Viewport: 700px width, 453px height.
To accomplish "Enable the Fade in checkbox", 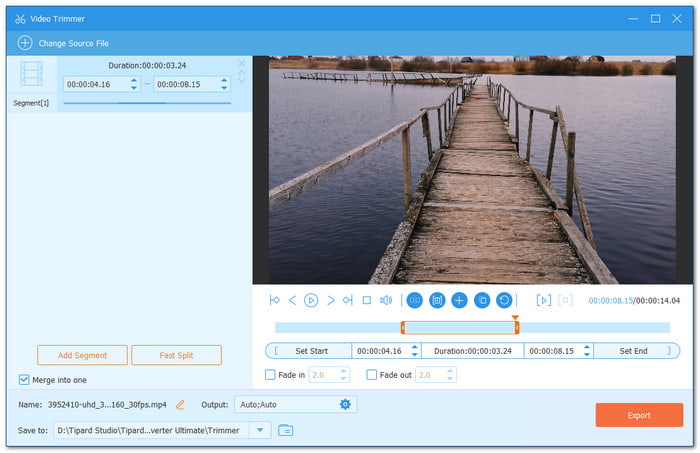I will 270,375.
